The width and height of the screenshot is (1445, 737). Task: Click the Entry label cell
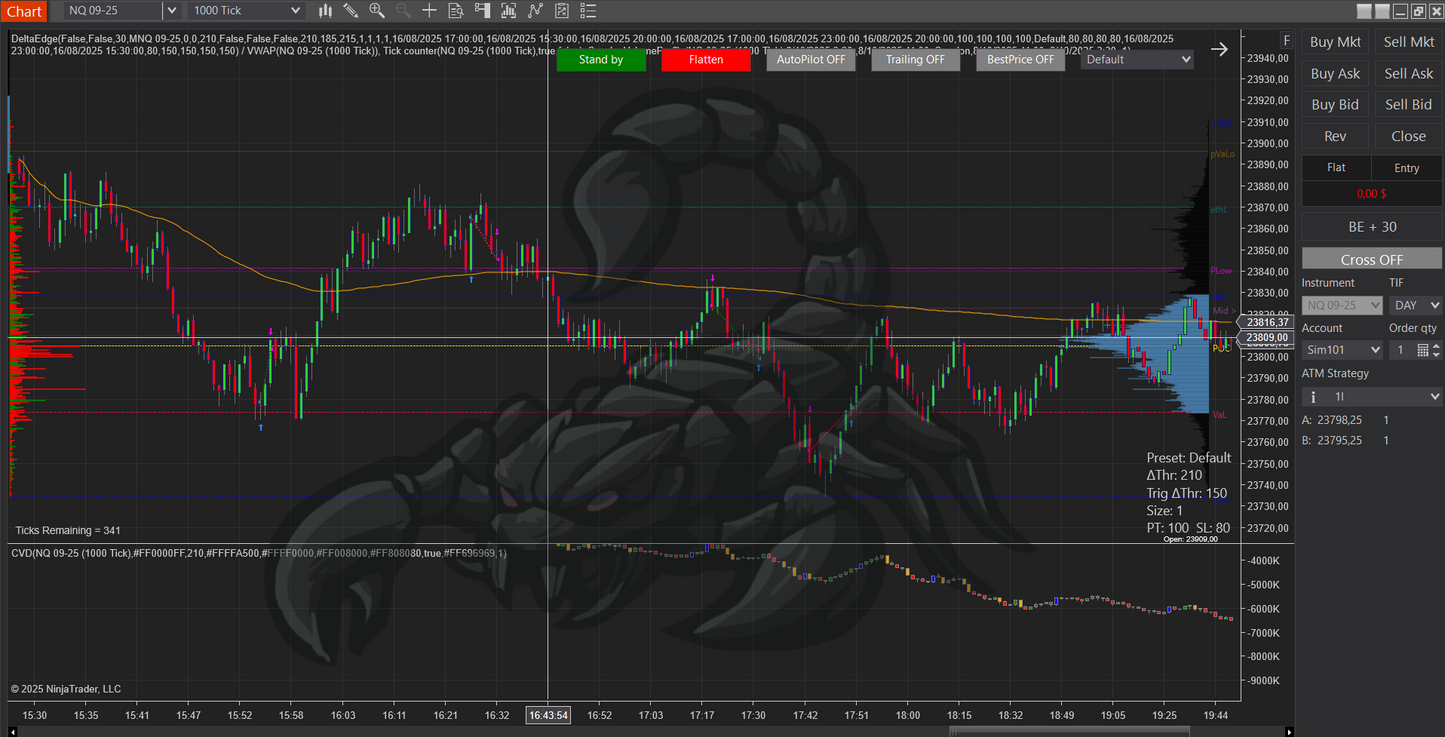click(x=1406, y=167)
